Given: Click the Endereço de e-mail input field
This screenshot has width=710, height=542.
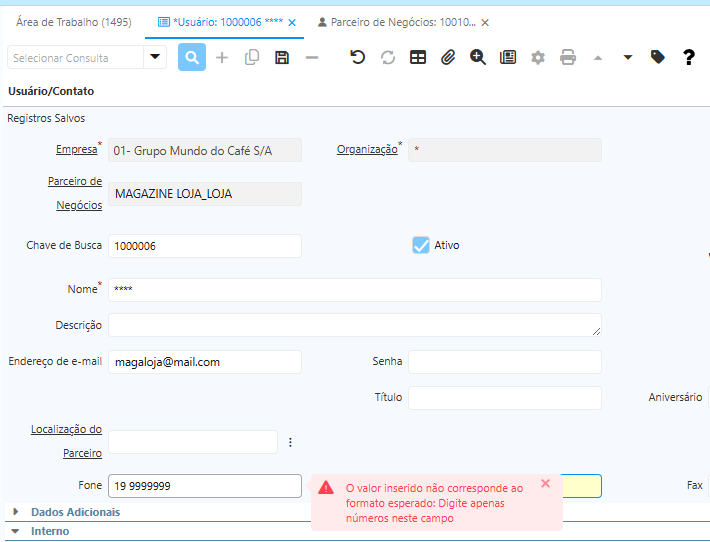Looking at the screenshot, I should [x=204, y=362].
